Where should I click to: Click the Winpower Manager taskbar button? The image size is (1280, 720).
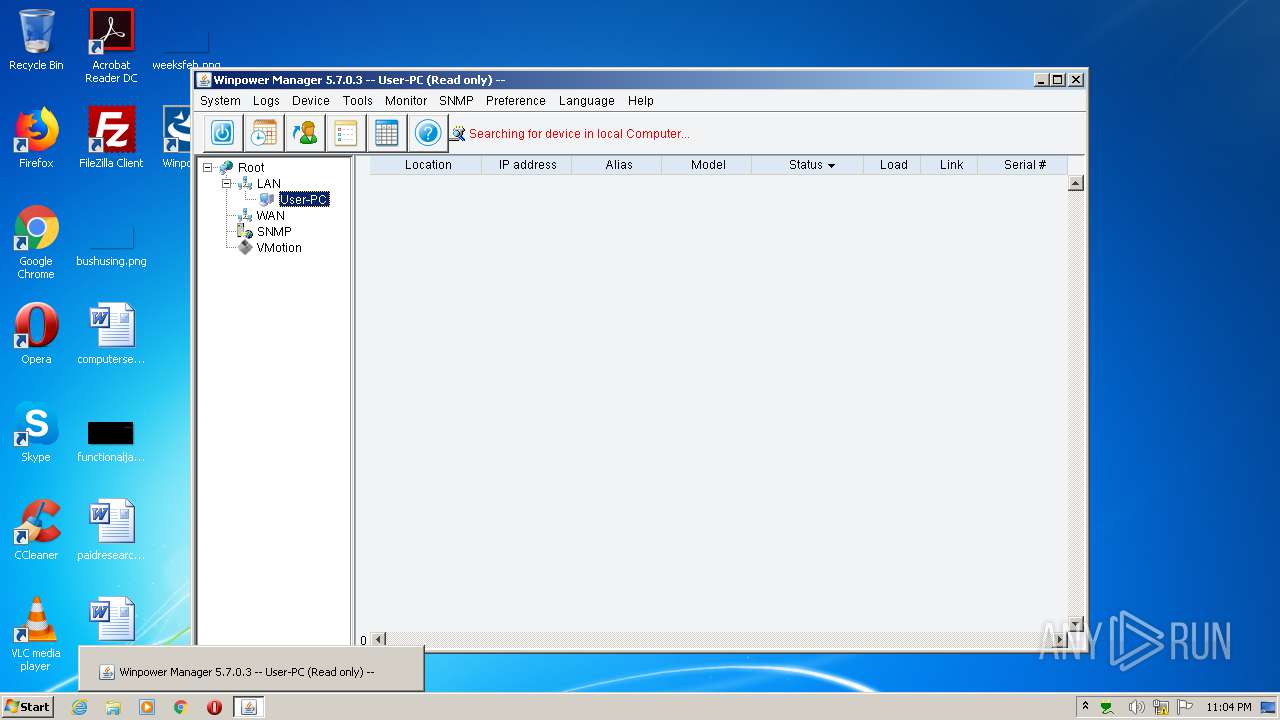tap(249, 707)
